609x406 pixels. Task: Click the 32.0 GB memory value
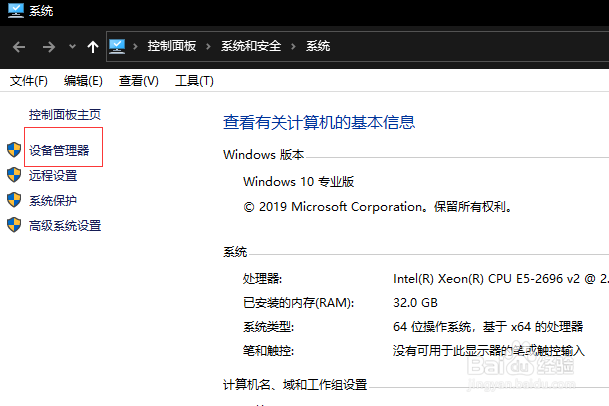[415, 303]
